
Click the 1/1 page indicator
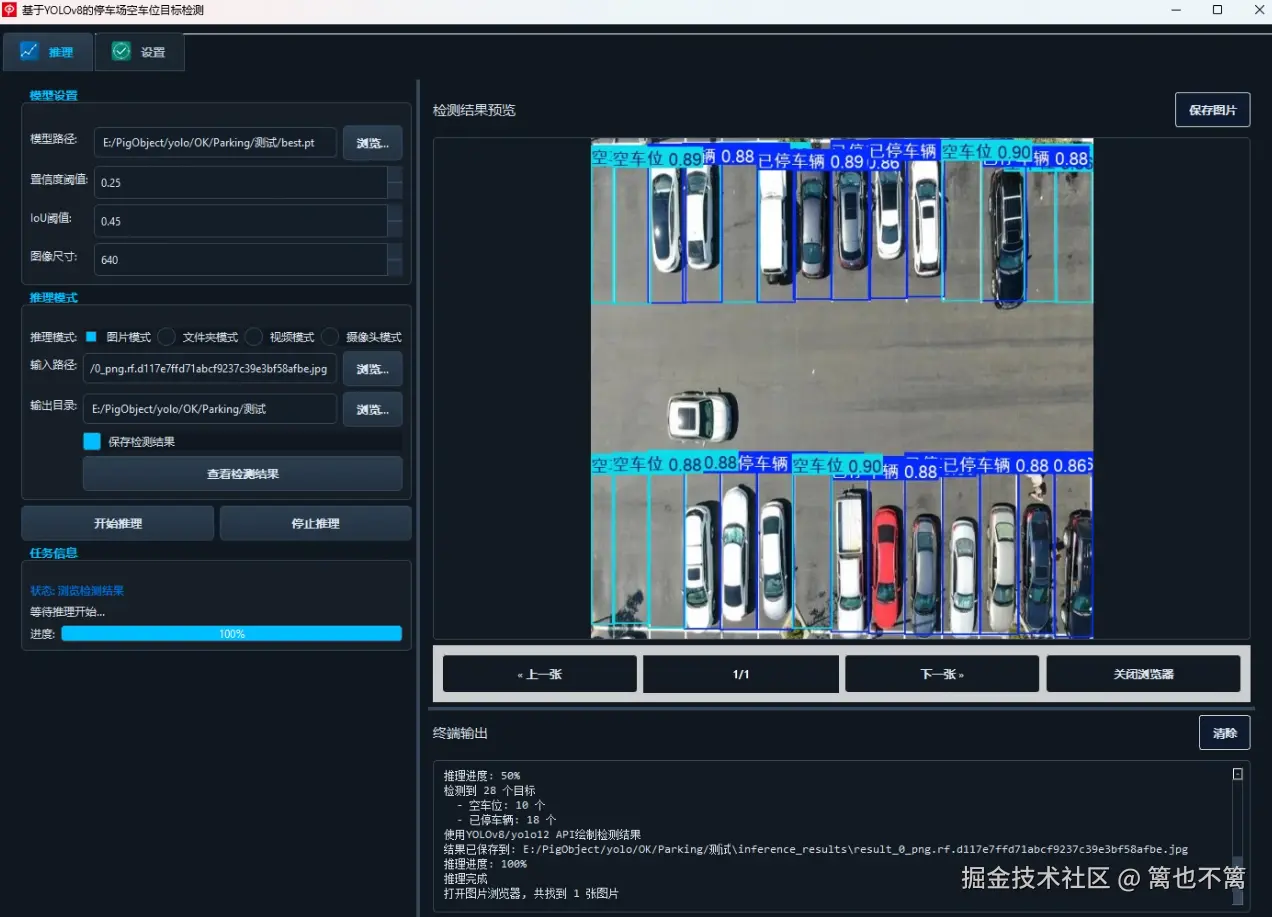pyautogui.click(x=741, y=674)
